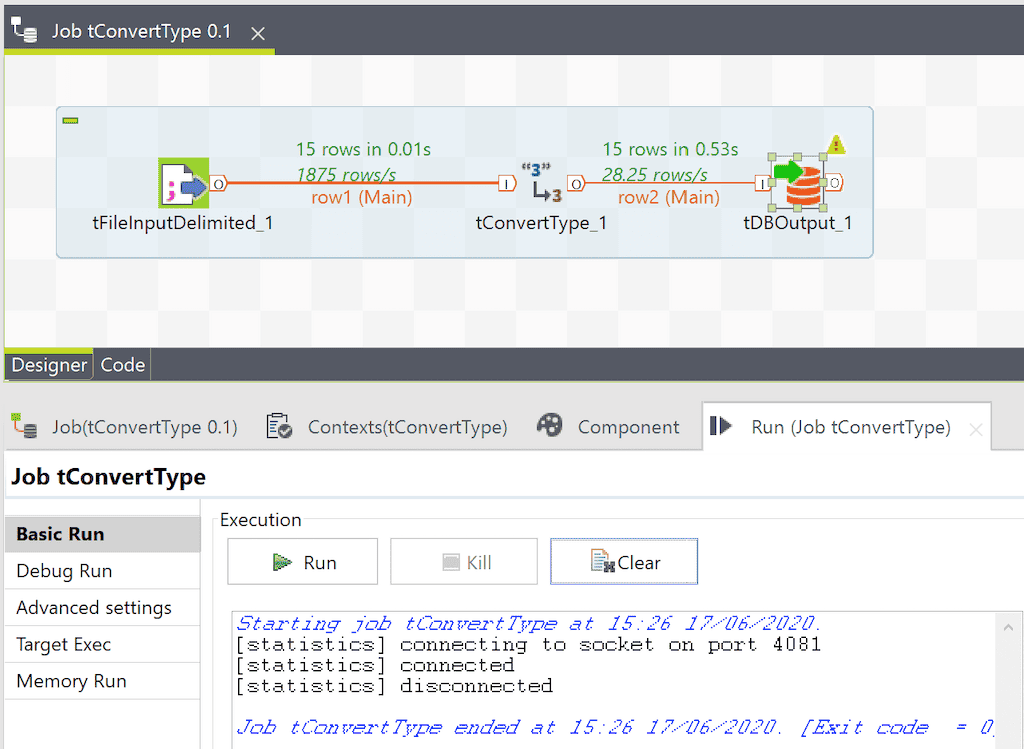Image resolution: width=1024 pixels, height=749 pixels.
Task: Click the Kill button
Action: point(463,561)
